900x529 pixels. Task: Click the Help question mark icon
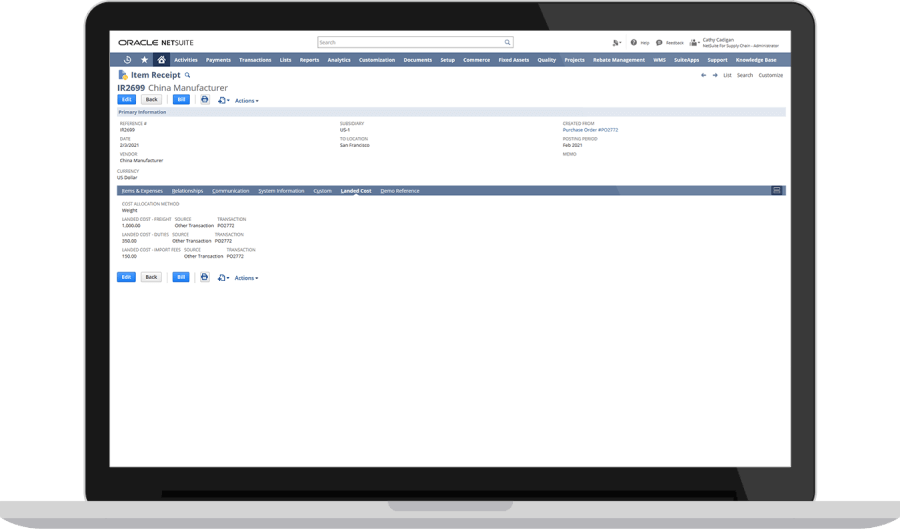click(x=634, y=42)
